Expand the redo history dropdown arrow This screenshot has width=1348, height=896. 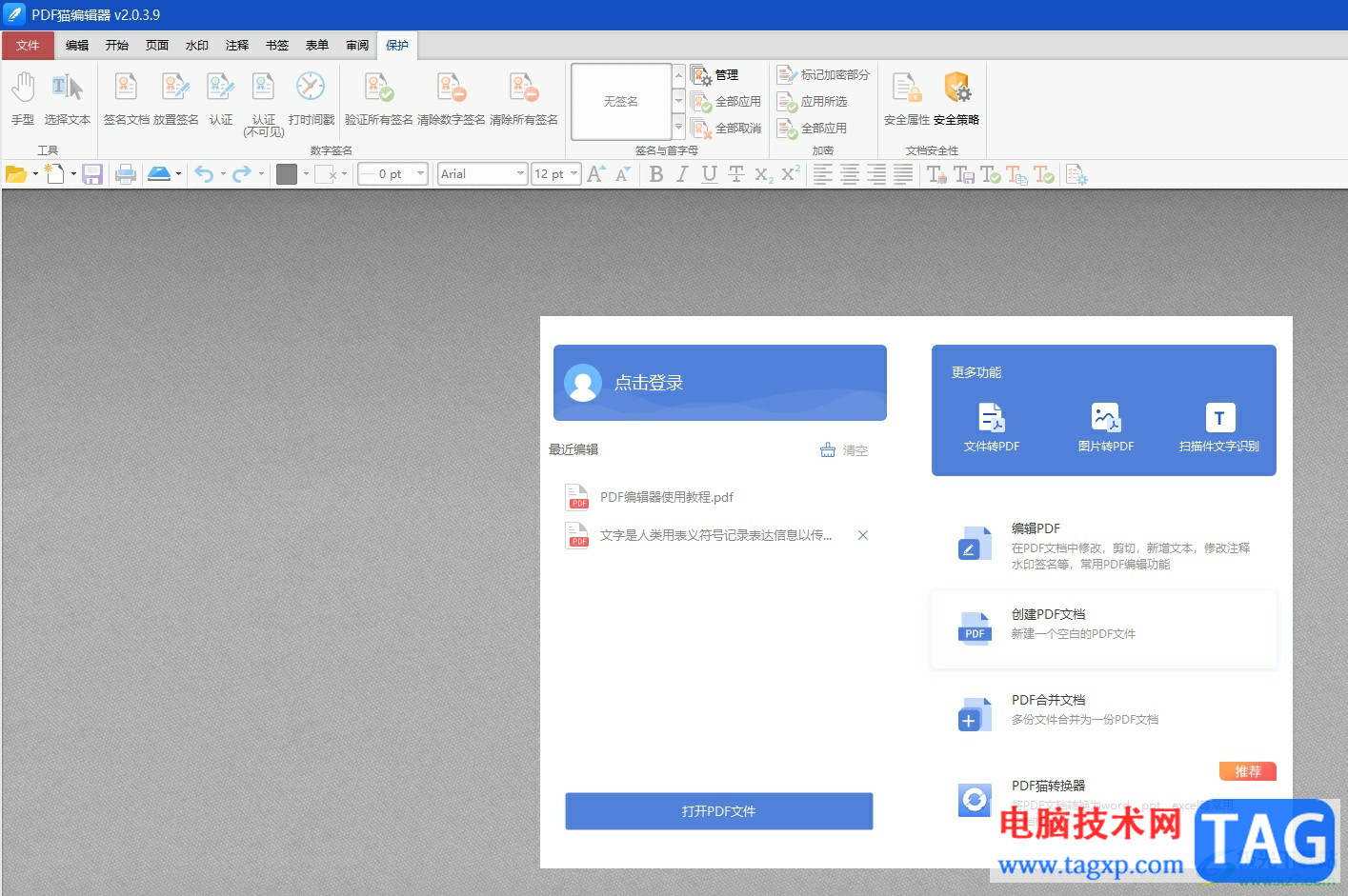pyautogui.click(x=261, y=174)
